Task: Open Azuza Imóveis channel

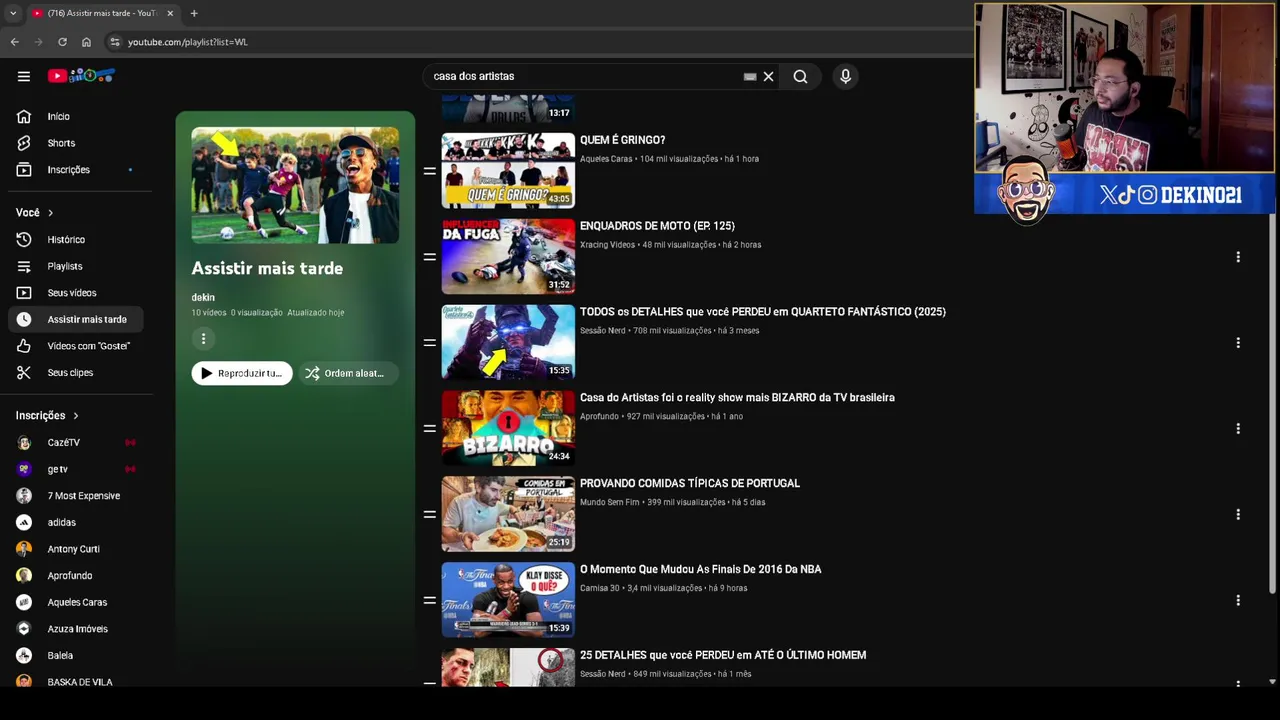Action: pyautogui.click(x=80, y=629)
